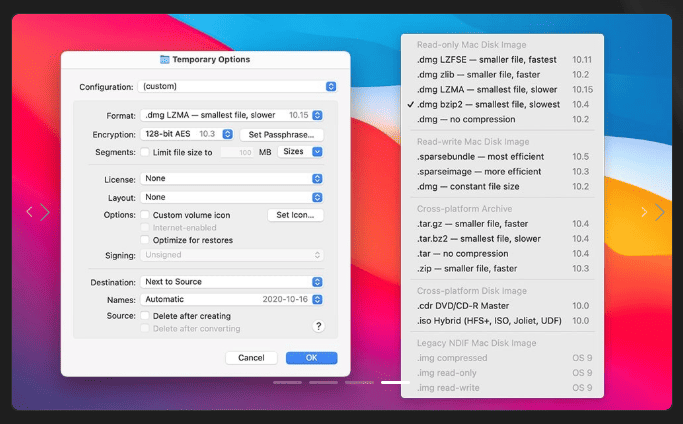The image size is (683, 424).
Task: Click the Cross-platform Archive section header
Action: point(464,209)
